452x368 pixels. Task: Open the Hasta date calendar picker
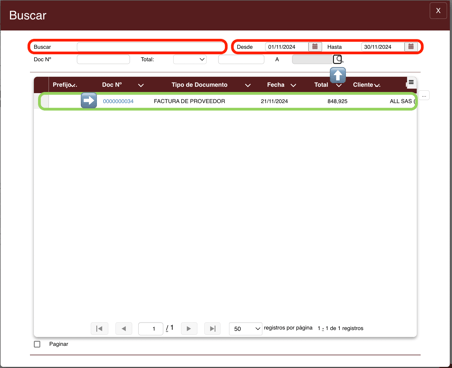[x=411, y=47]
